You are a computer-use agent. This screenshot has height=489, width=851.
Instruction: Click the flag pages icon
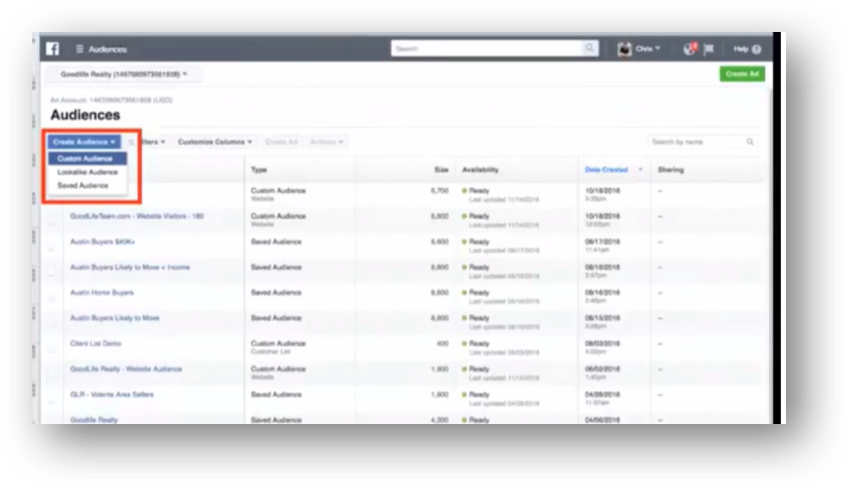[x=709, y=49]
